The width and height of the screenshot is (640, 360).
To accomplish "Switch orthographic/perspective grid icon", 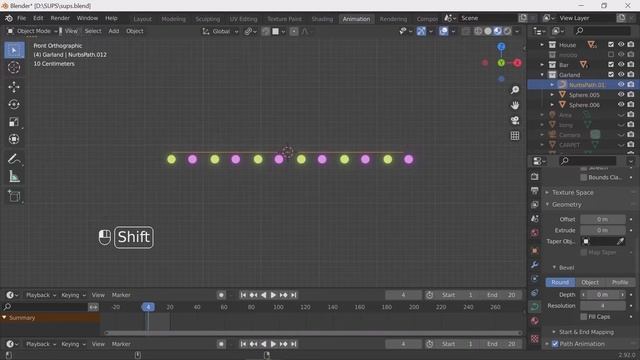I will coord(515,136).
